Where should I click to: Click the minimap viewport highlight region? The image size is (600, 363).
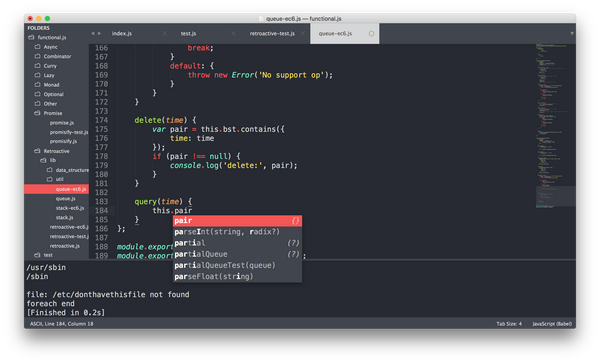click(x=555, y=196)
